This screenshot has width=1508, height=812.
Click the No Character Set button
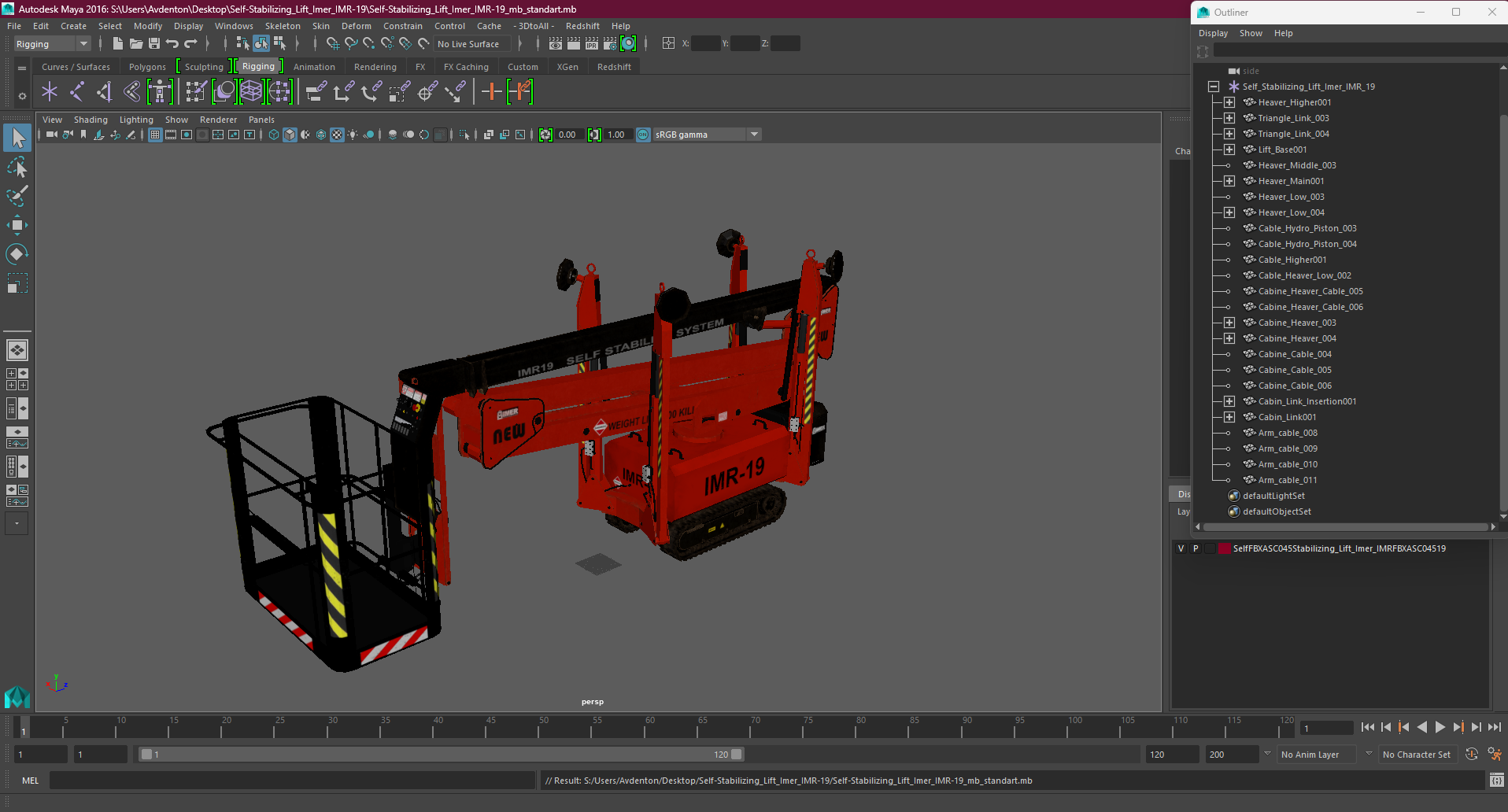1417,755
